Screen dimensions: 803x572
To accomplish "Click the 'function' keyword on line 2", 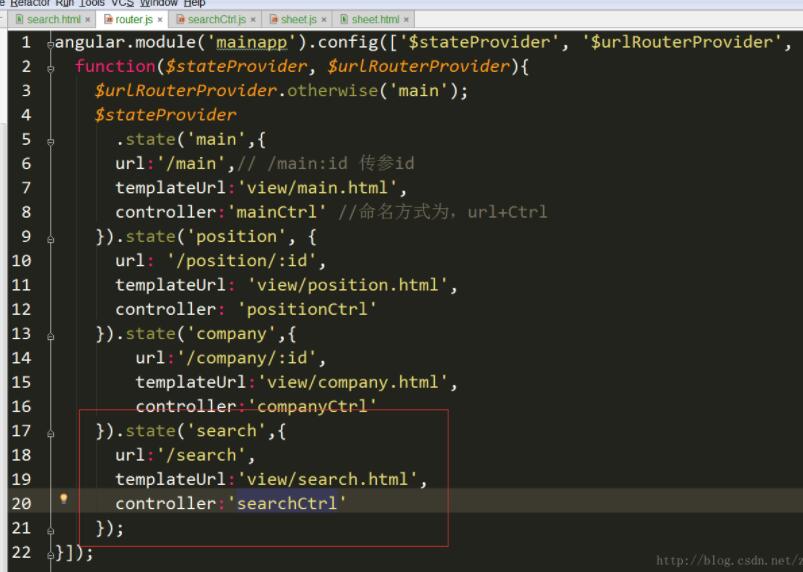I will click(x=115, y=66).
